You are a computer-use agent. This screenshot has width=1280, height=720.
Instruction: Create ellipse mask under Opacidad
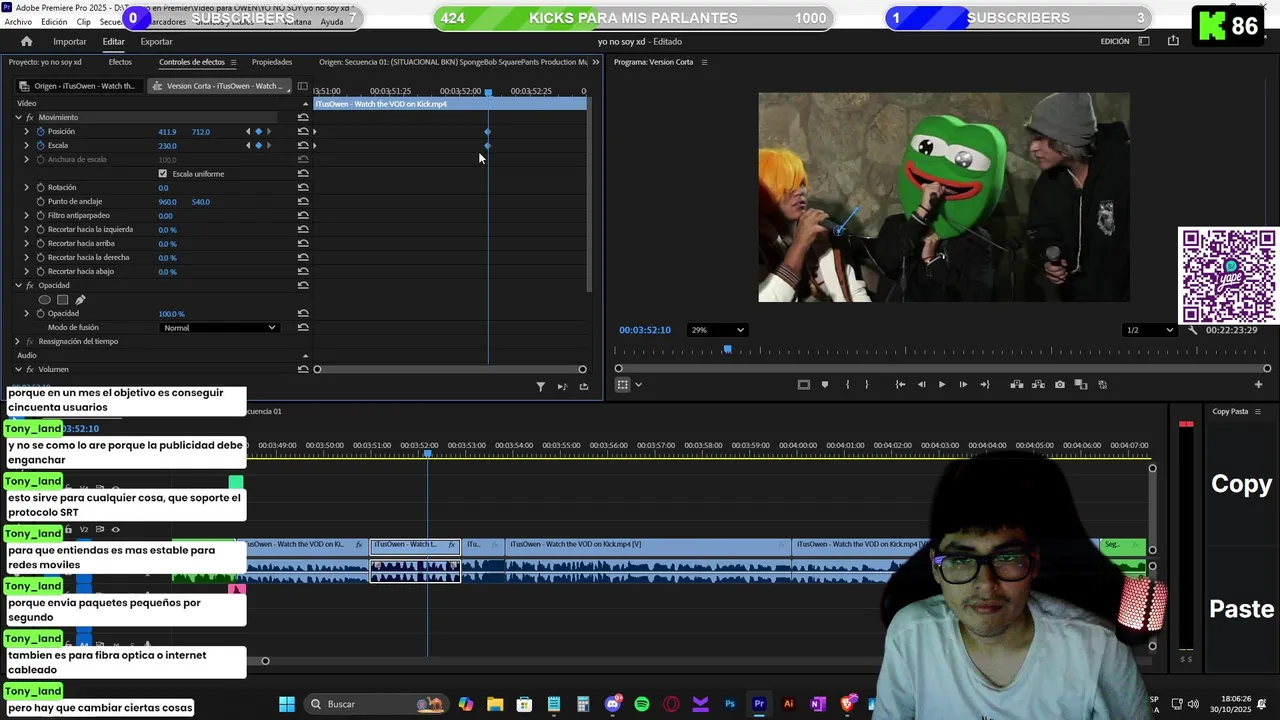pyautogui.click(x=44, y=299)
